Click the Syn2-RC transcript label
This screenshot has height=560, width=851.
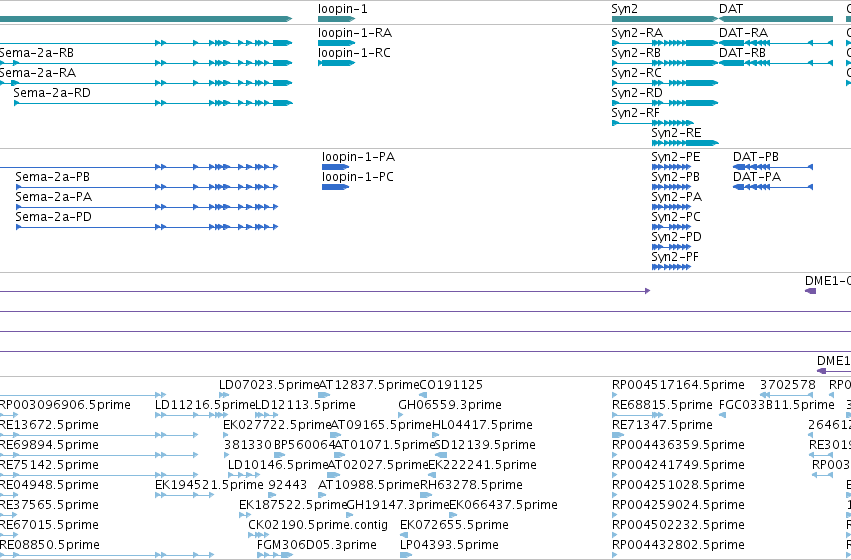[x=637, y=73]
